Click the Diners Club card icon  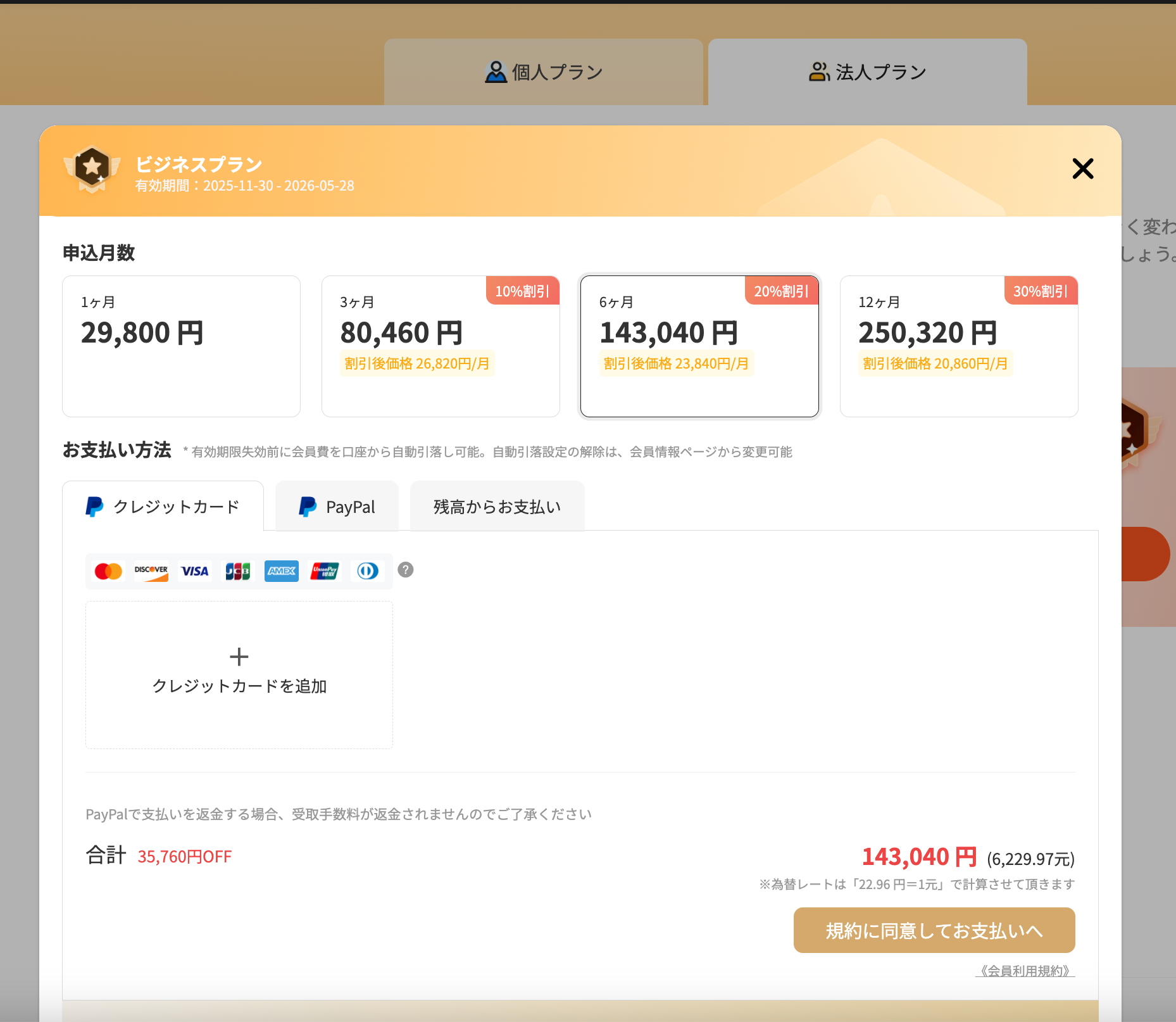coord(368,571)
